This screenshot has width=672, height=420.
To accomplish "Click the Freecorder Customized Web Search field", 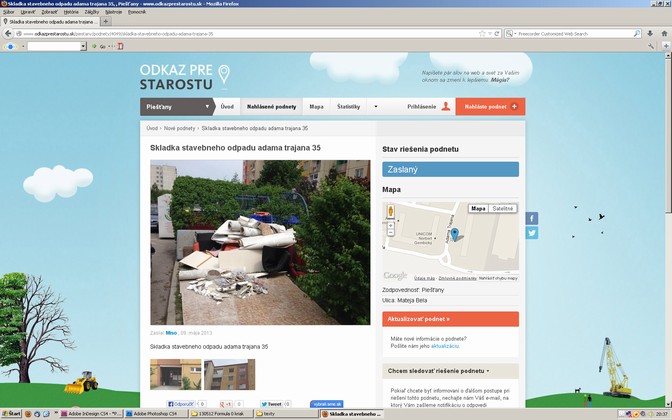I will [574, 33].
